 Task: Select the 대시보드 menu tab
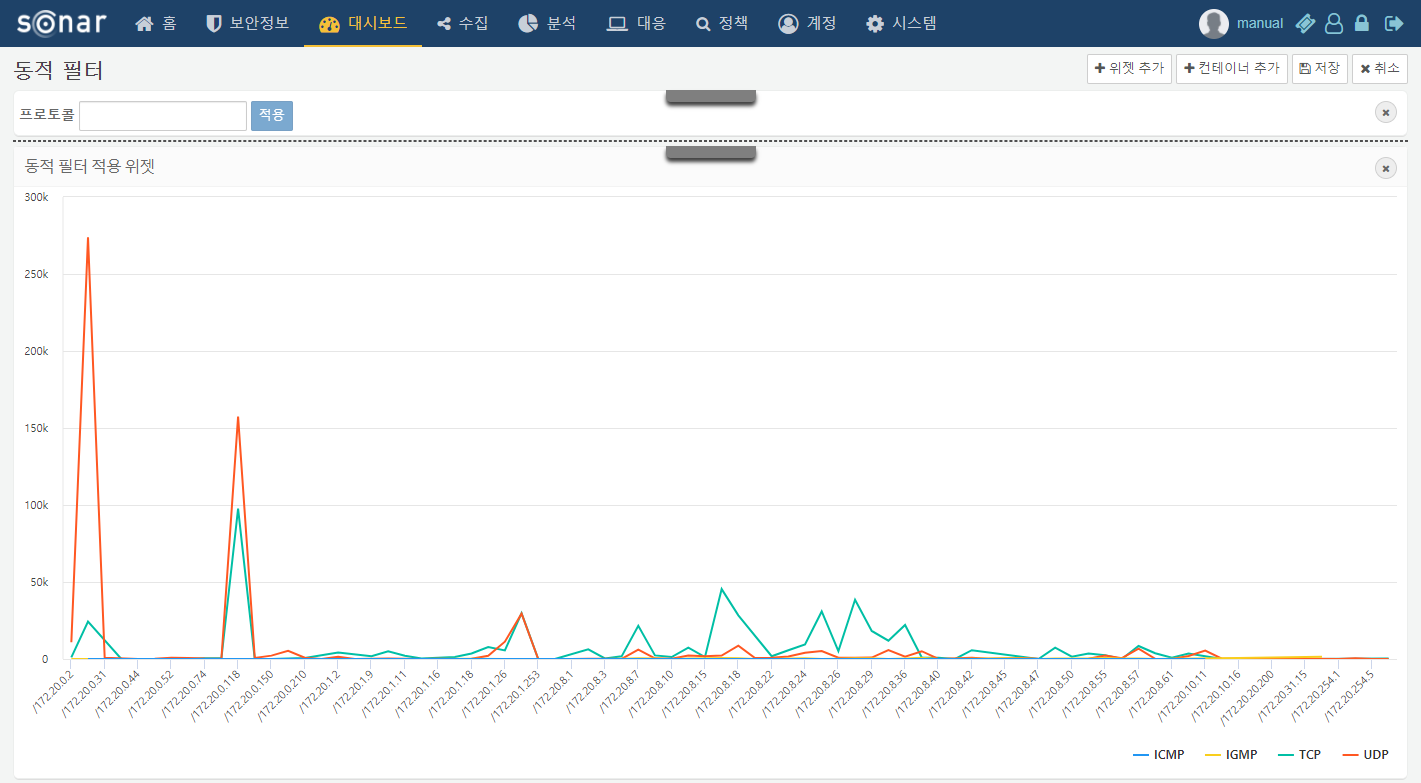tap(363, 23)
